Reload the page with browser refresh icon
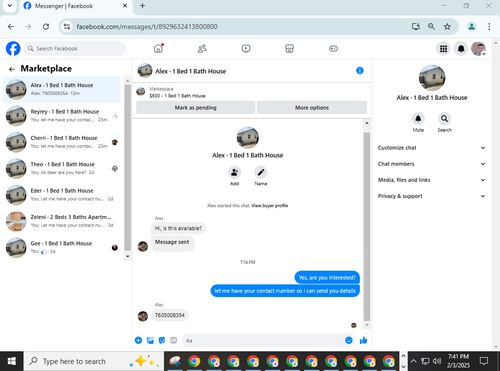 pos(46,26)
